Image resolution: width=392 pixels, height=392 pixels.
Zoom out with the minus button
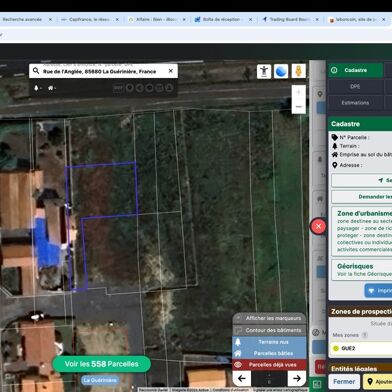pos(299,107)
